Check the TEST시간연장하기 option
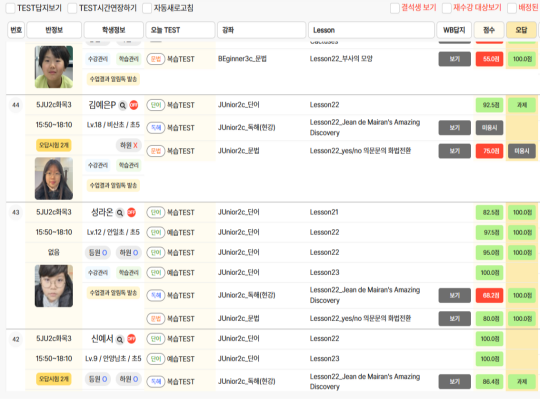The image size is (540, 400). [x=72, y=8]
